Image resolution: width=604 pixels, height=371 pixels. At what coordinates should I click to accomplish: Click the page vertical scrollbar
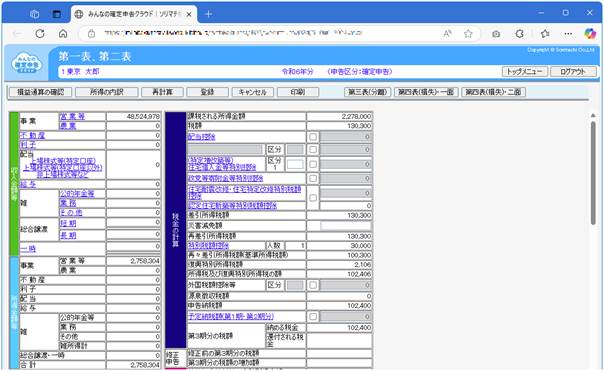point(593,173)
